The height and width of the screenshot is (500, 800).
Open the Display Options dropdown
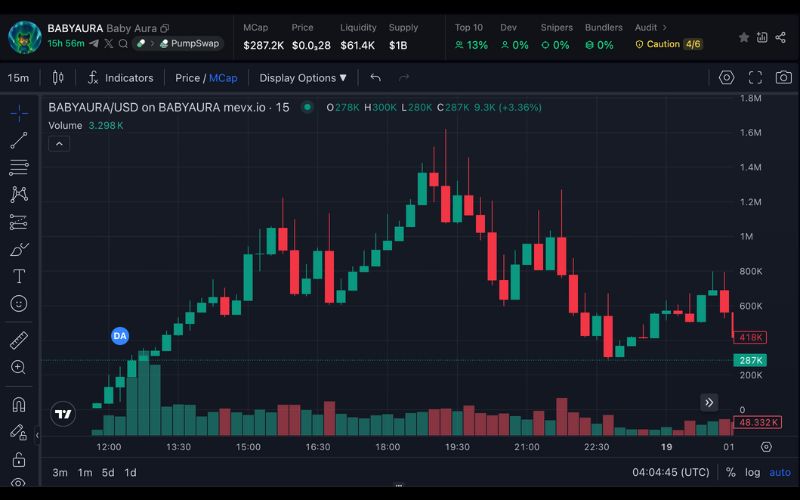(303, 78)
